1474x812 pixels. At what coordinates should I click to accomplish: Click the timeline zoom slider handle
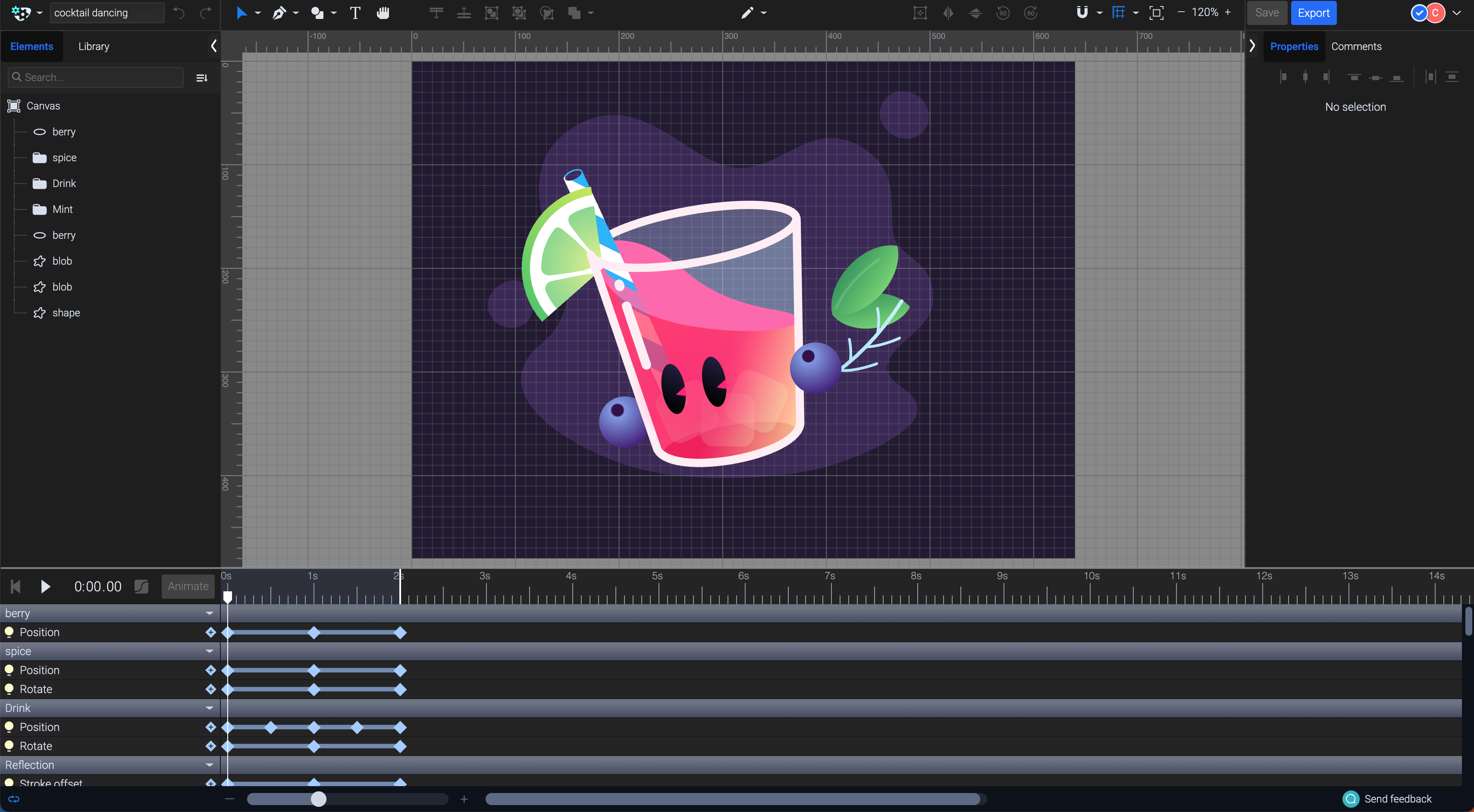click(x=319, y=799)
